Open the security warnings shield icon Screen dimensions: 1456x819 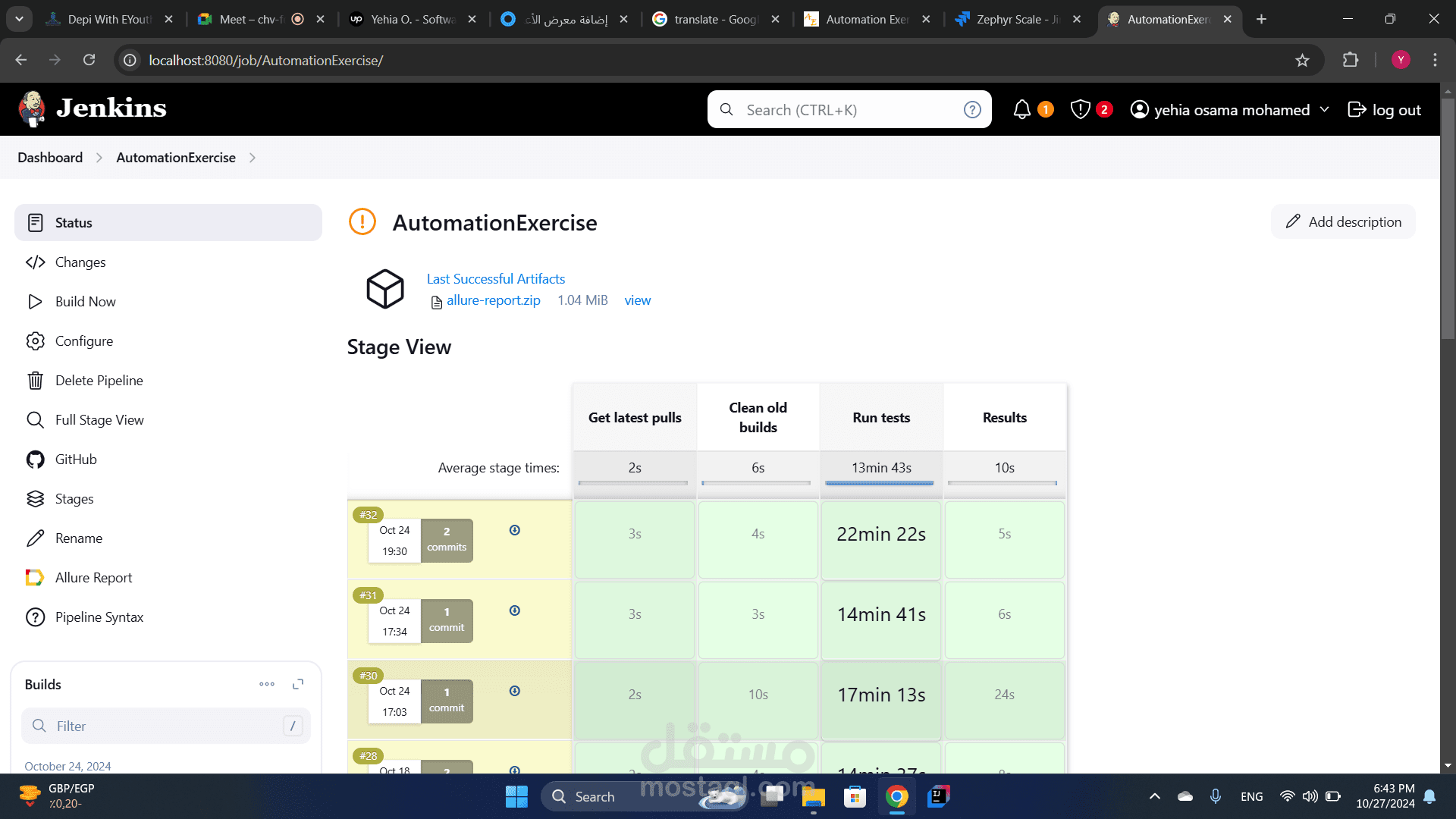point(1080,110)
